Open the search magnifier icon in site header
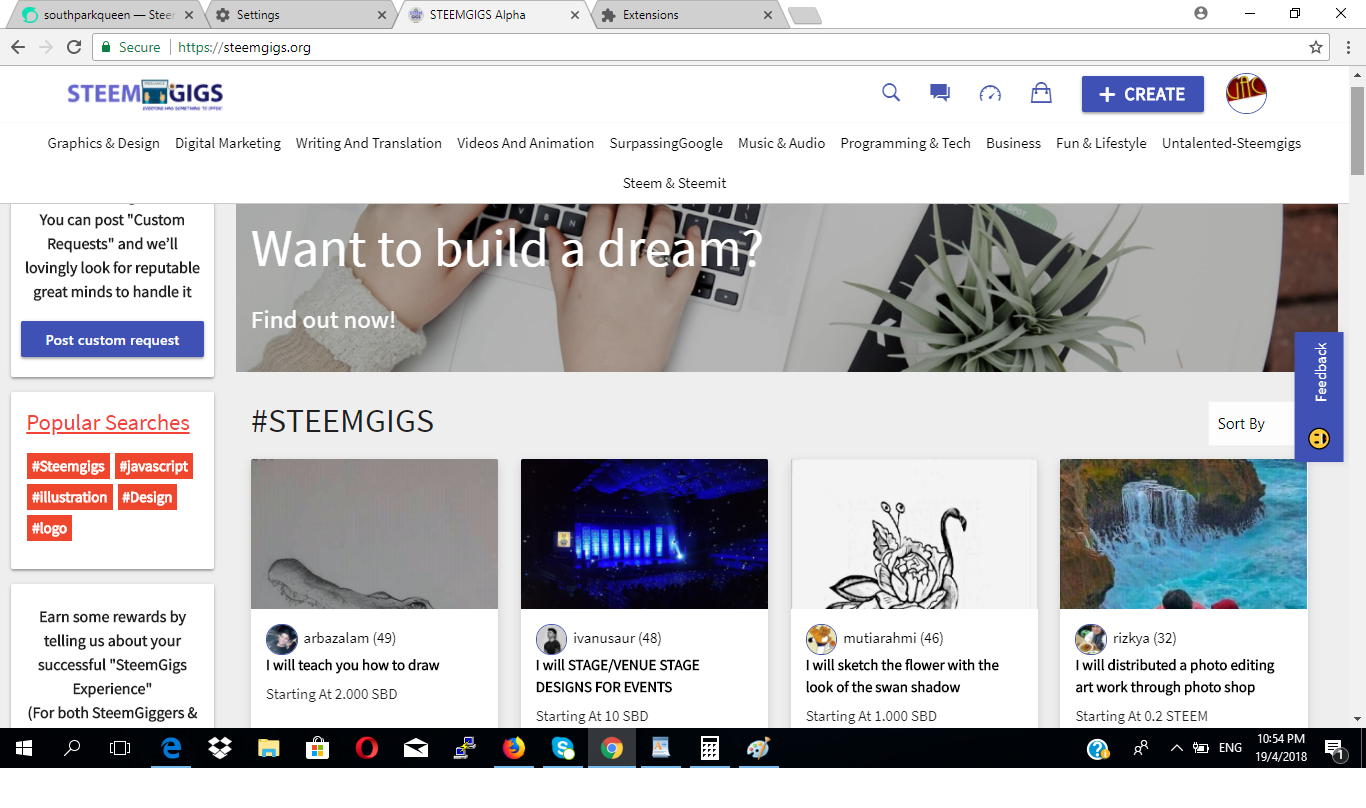 point(891,93)
